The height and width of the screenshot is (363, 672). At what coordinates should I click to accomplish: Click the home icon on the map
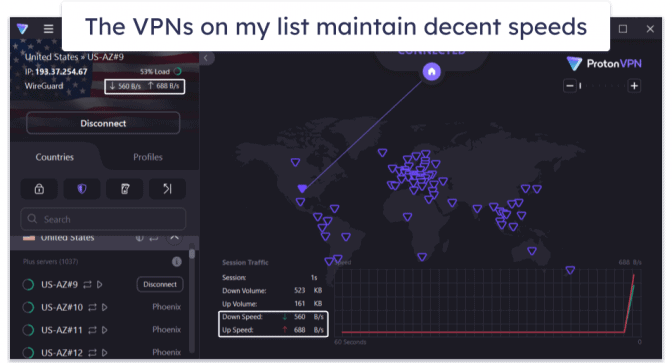point(432,72)
